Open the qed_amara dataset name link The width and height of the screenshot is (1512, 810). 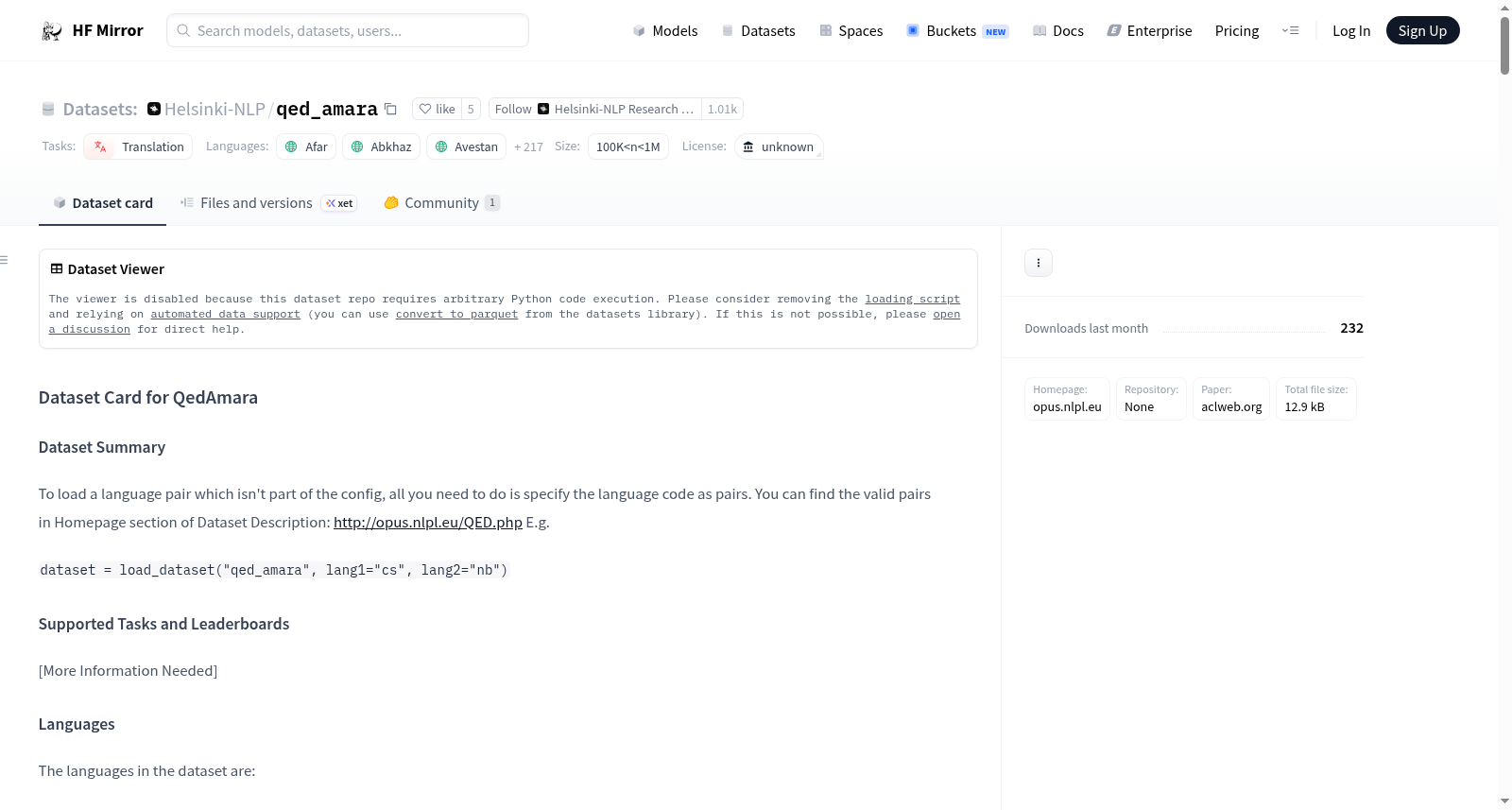click(x=327, y=109)
